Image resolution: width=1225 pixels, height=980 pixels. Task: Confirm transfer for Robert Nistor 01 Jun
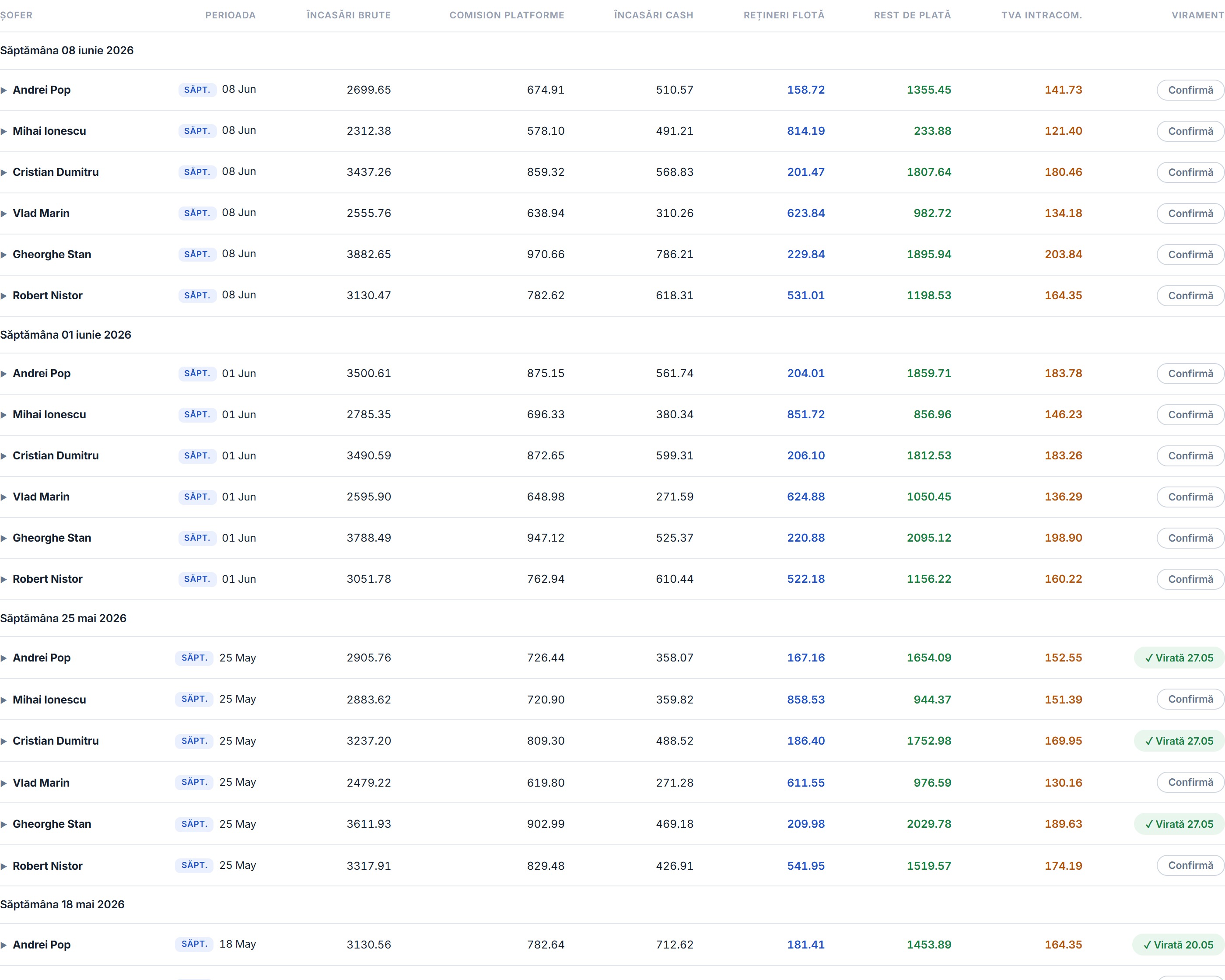coord(1190,579)
